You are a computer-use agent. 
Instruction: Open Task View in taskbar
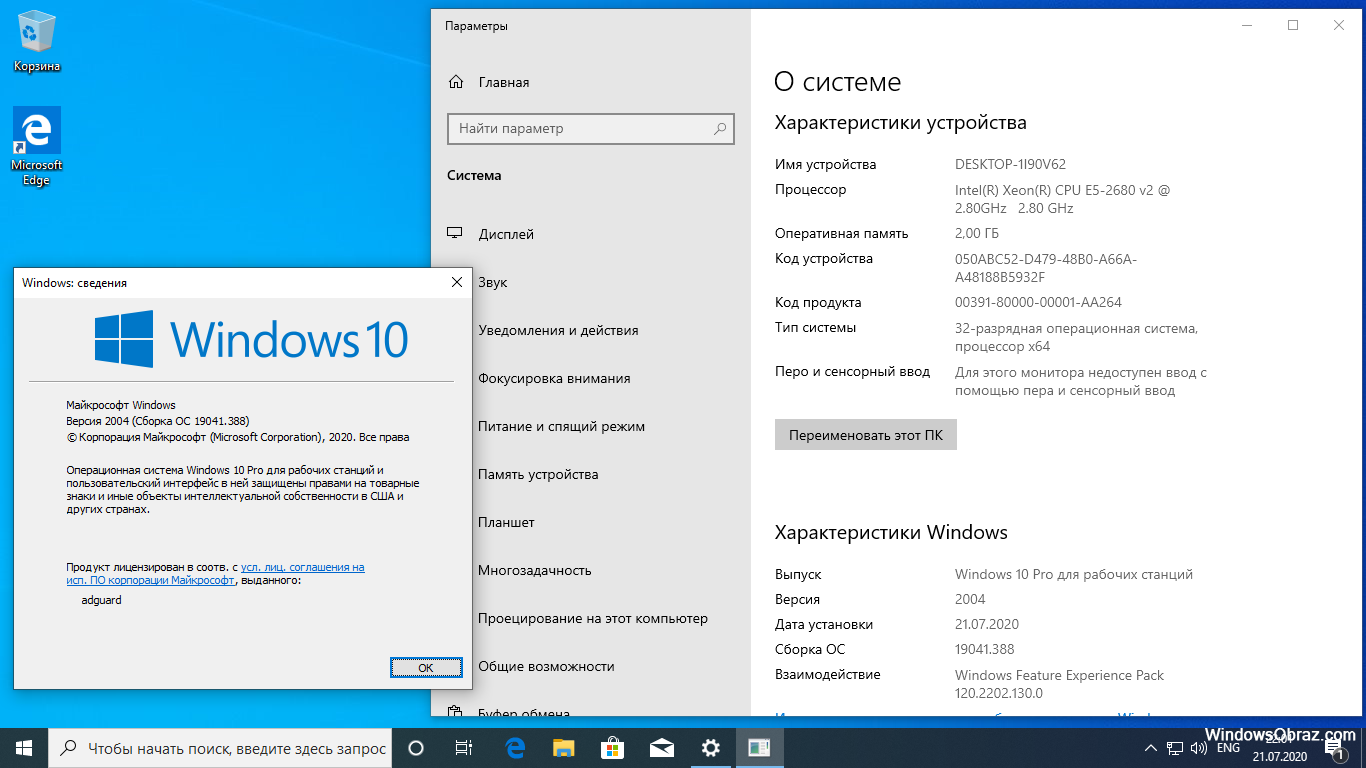click(464, 748)
